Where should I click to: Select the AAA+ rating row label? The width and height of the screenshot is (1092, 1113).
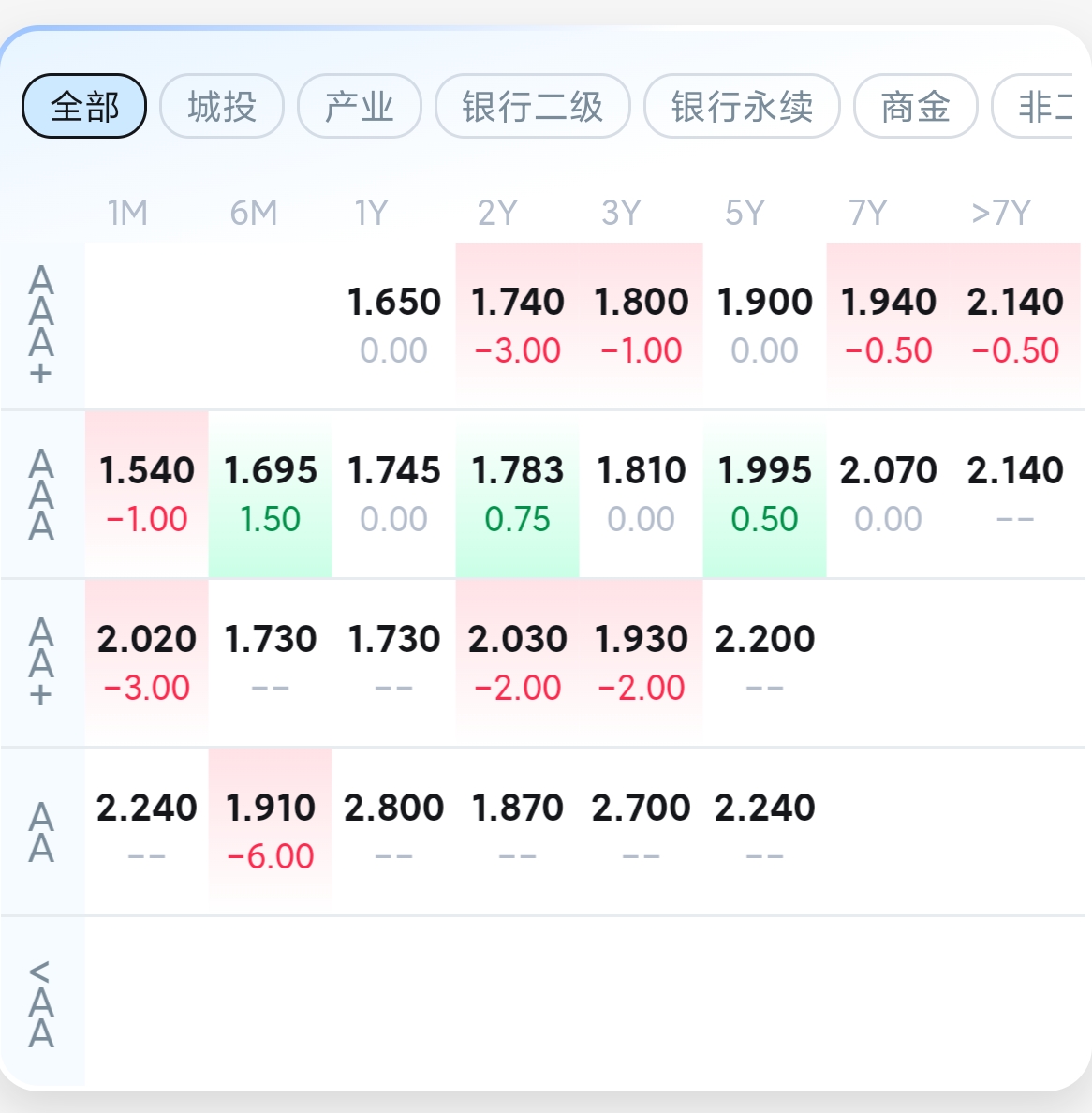coord(41,325)
